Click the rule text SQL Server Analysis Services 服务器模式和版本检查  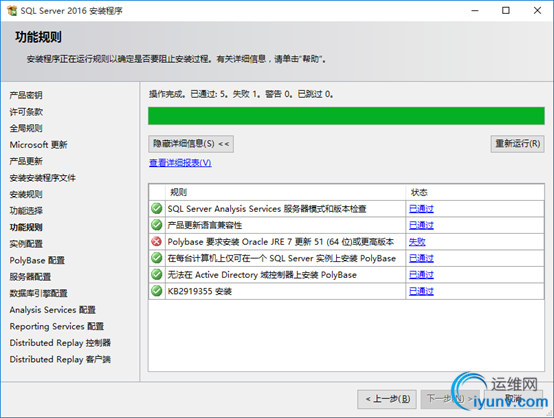point(267,209)
